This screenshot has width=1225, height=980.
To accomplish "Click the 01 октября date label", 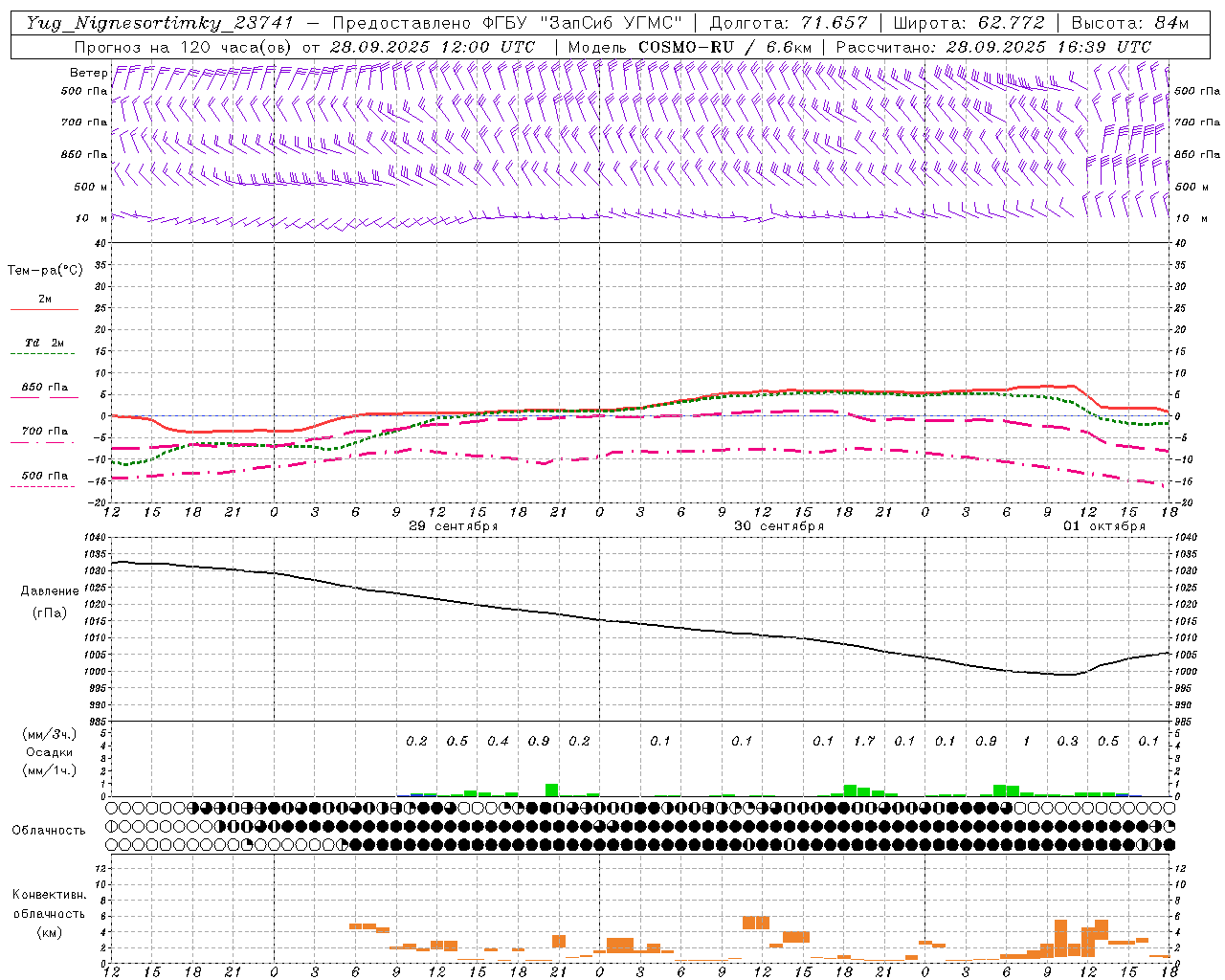I will pos(1104,526).
